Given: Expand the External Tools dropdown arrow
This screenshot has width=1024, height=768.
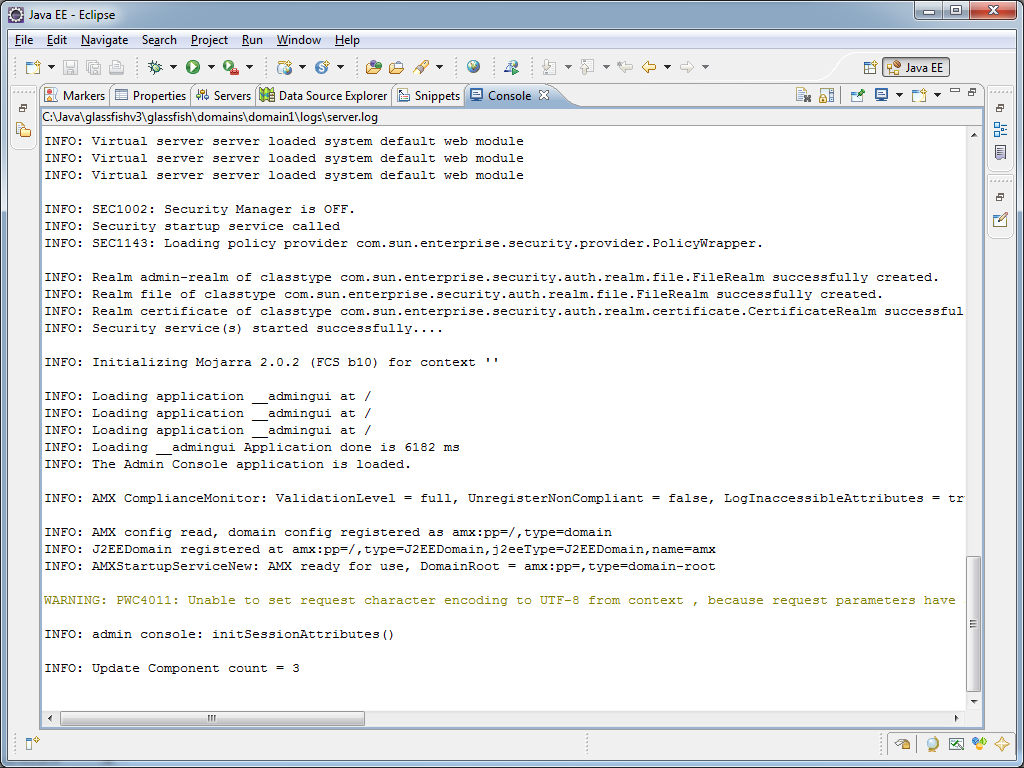Looking at the screenshot, I should point(249,67).
